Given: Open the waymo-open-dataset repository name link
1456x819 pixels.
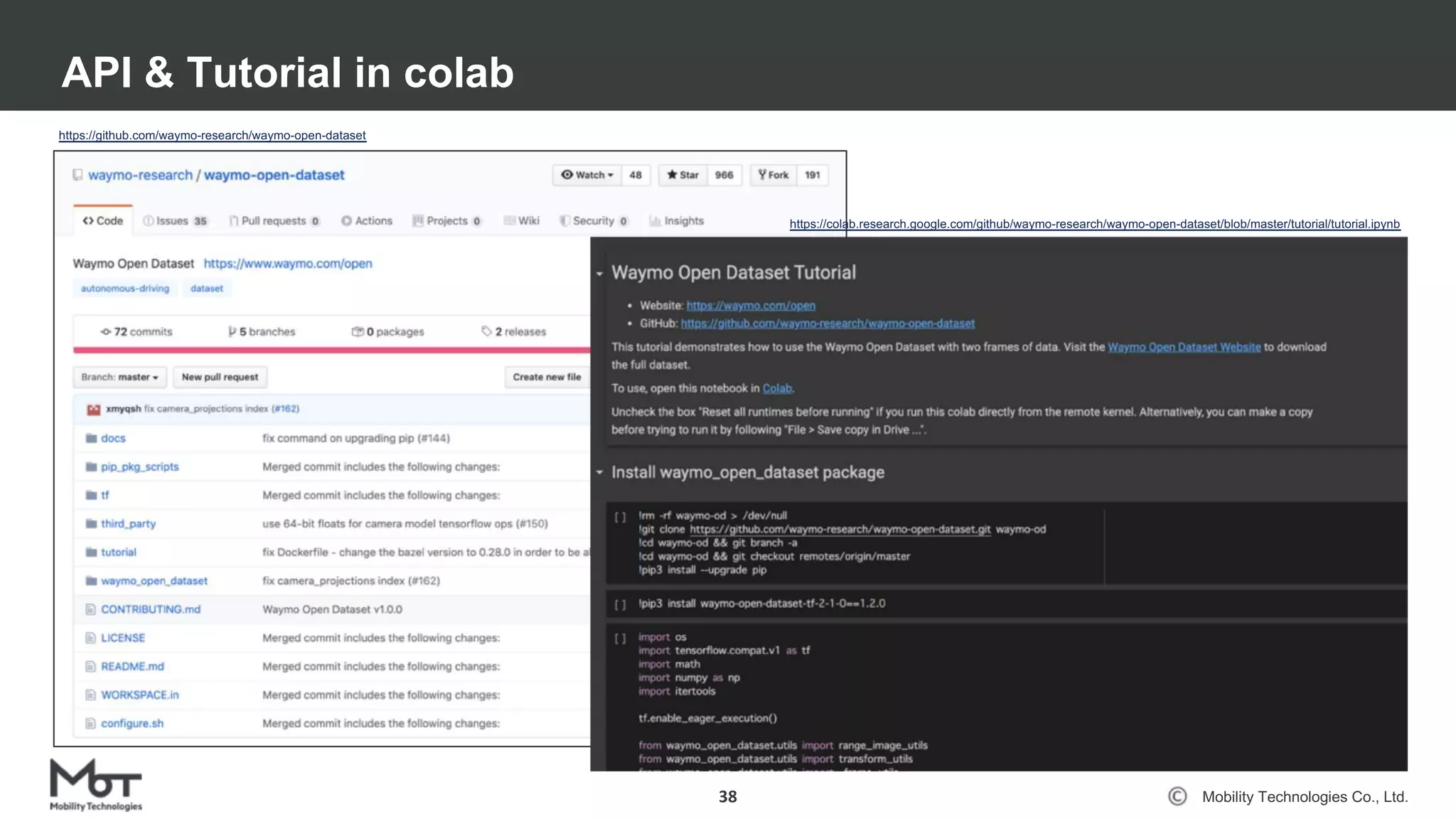Looking at the screenshot, I should 274,175.
